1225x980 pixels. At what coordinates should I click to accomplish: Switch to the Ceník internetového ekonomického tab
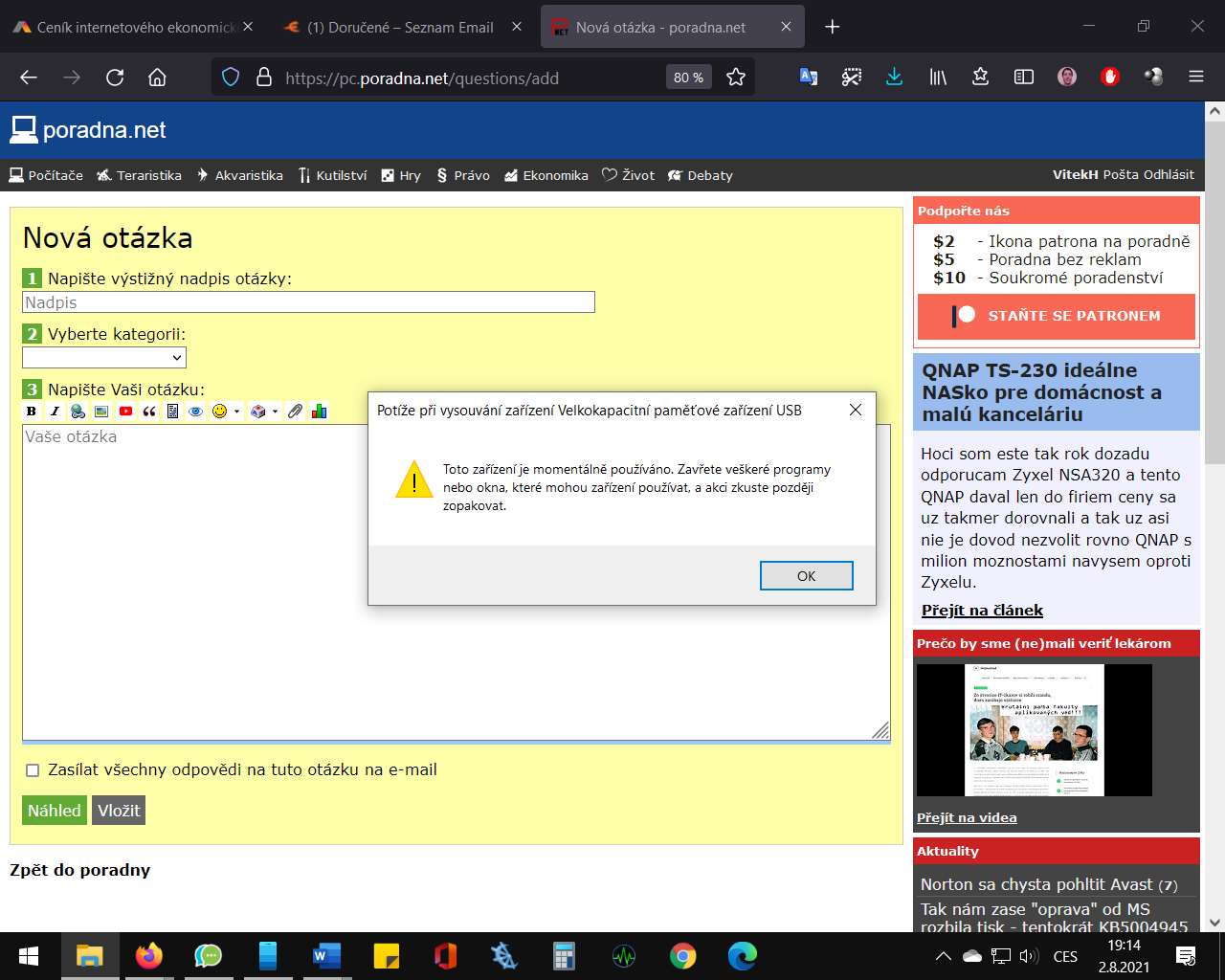[x=134, y=27]
